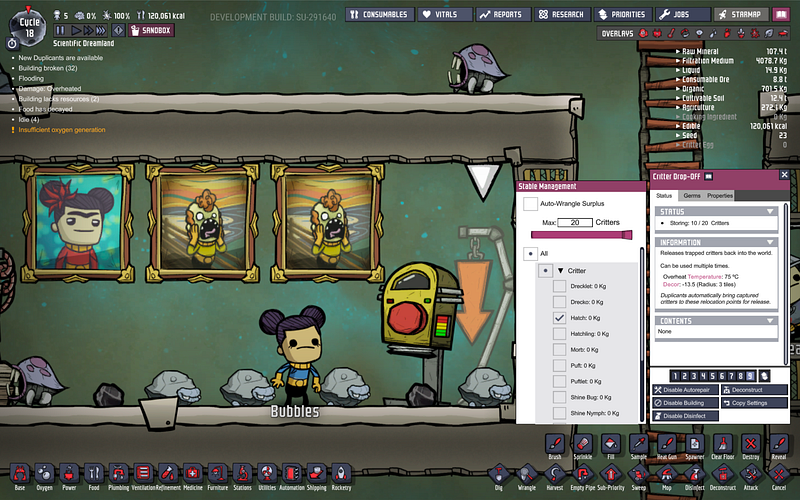Viewport: 800px width, 500px height.
Task: Check the Morb critter box
Action: 559,349
